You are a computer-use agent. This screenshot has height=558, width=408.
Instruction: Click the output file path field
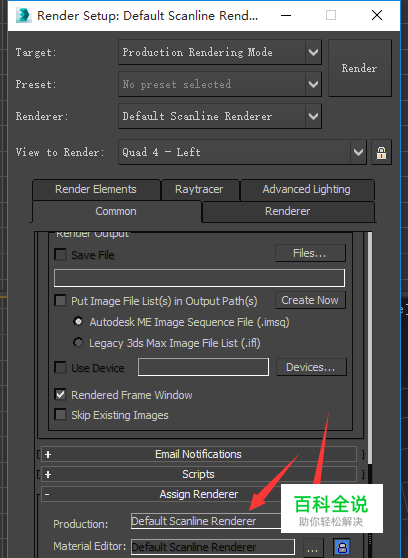[x=199, y=278]
